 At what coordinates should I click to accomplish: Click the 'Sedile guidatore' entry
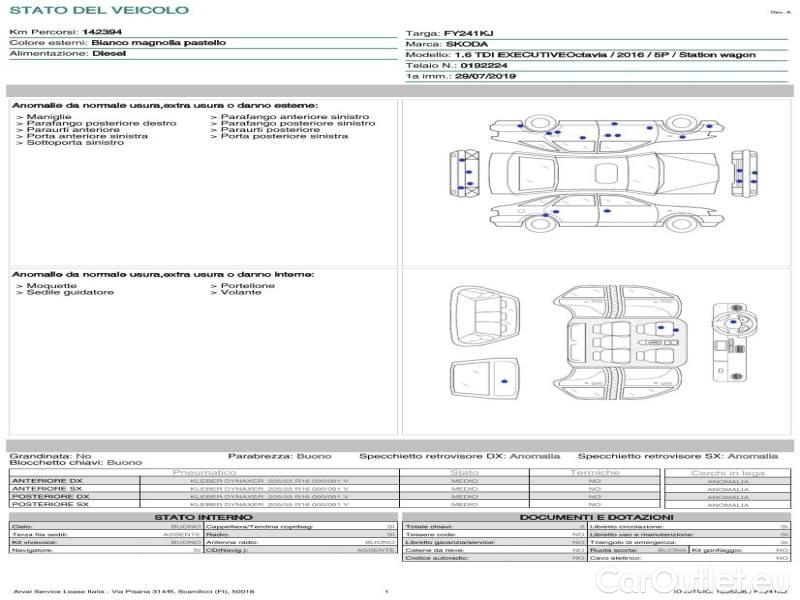70,292
